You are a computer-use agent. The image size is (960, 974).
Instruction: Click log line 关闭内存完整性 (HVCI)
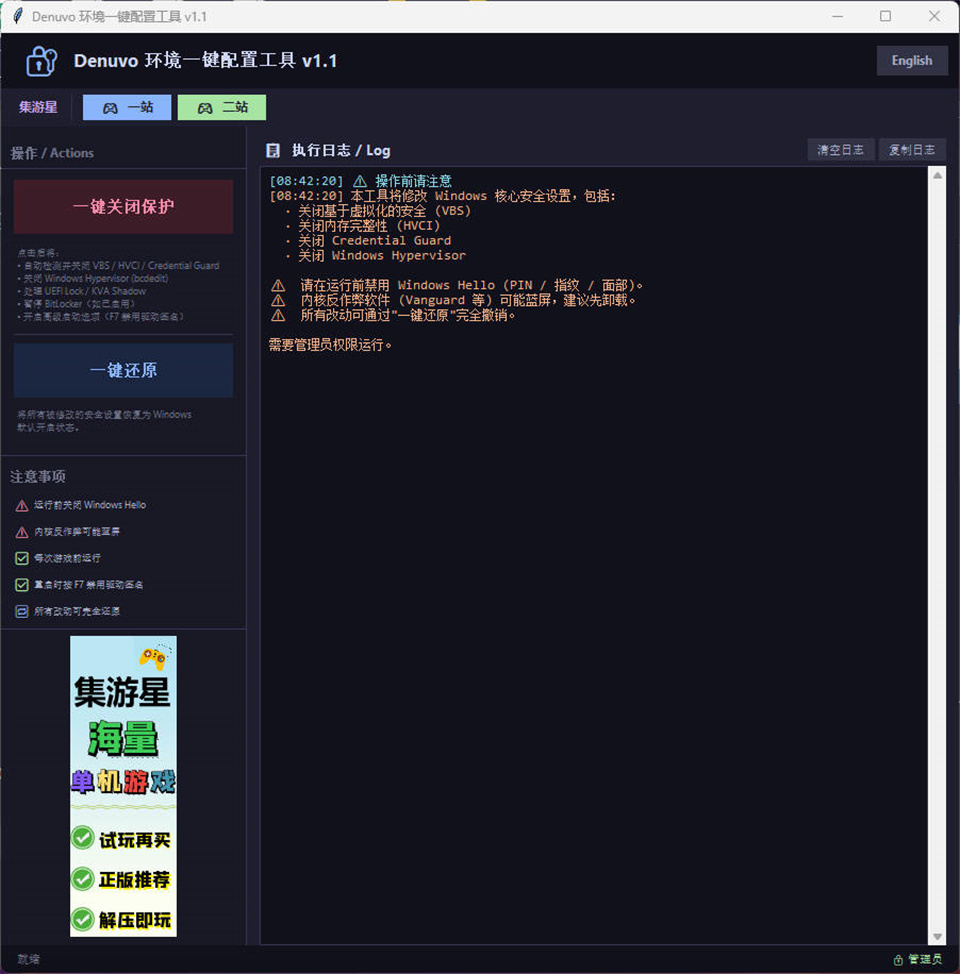(369, 226)
